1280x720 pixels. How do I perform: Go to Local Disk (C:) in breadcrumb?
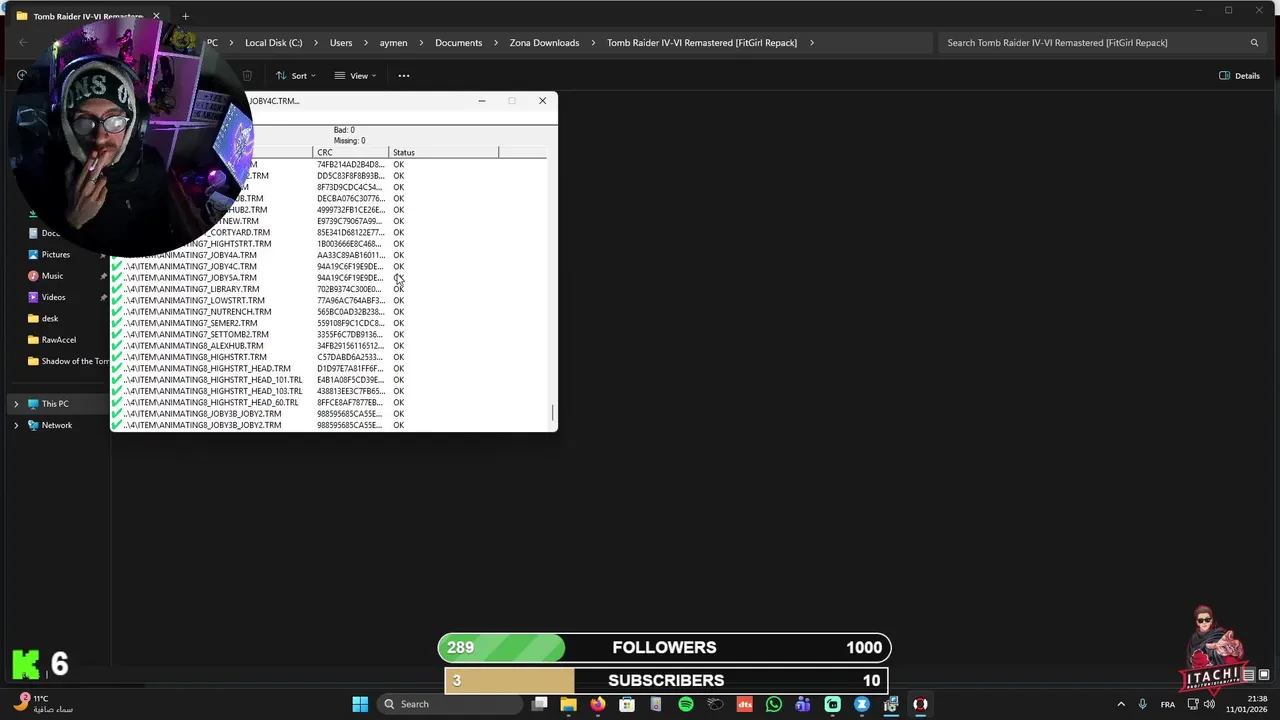click(x=273, y=43)
